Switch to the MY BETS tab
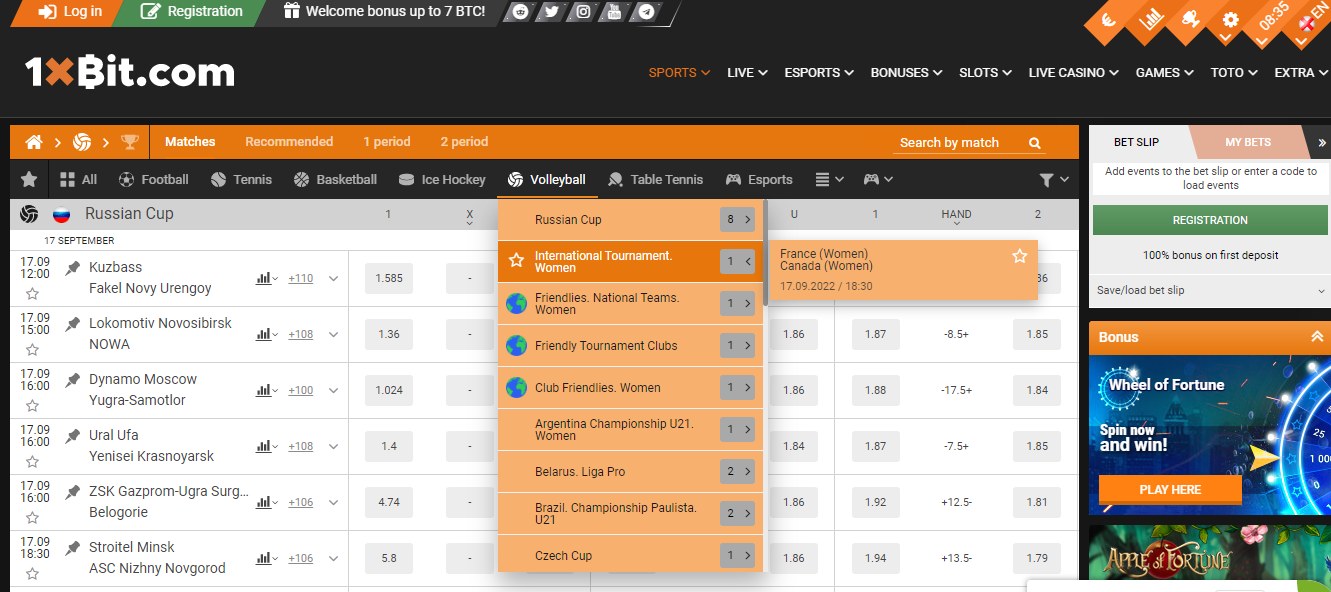 [x=1249, y=141]
